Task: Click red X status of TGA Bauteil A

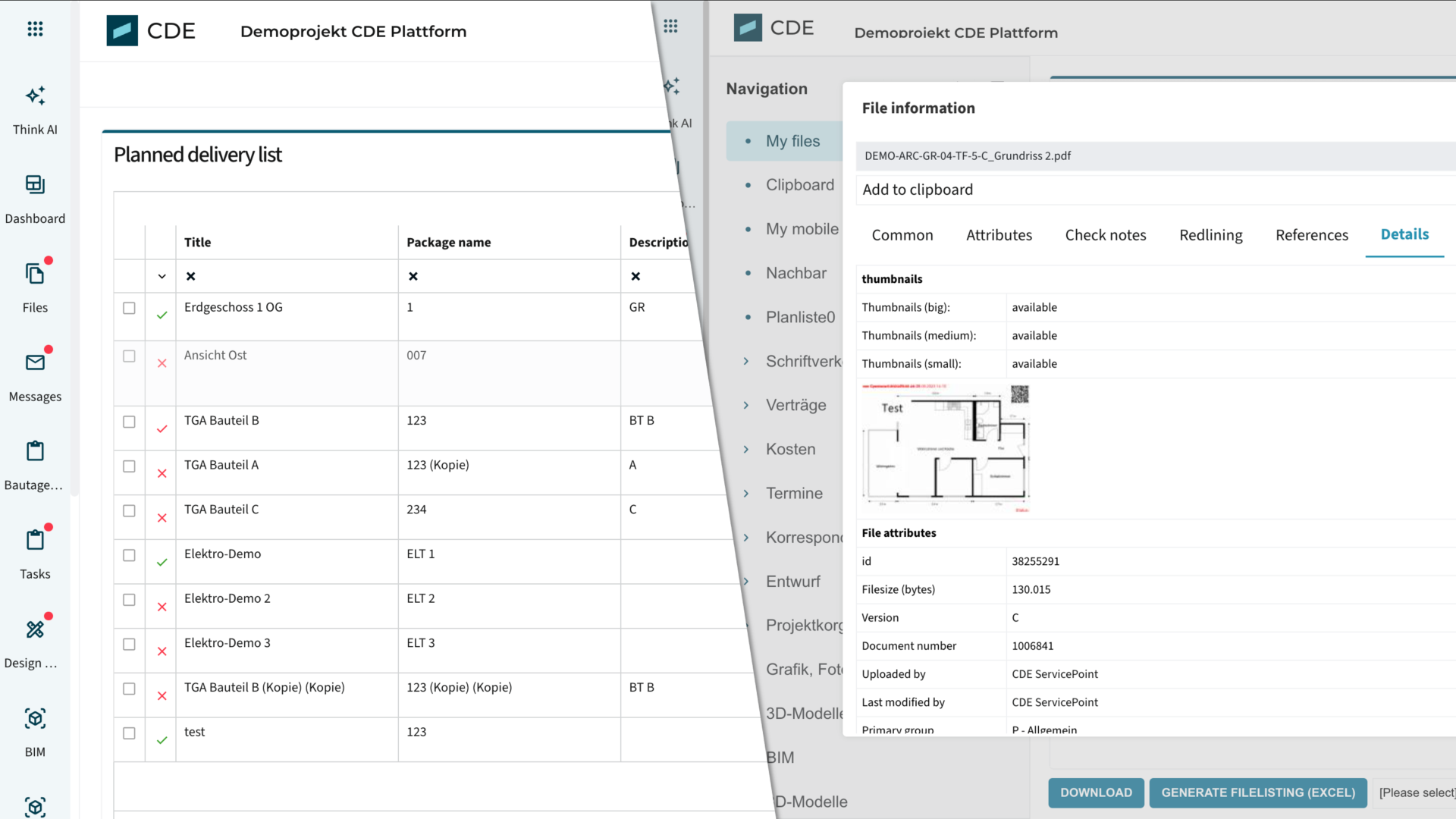Action: tap(162, 473)
